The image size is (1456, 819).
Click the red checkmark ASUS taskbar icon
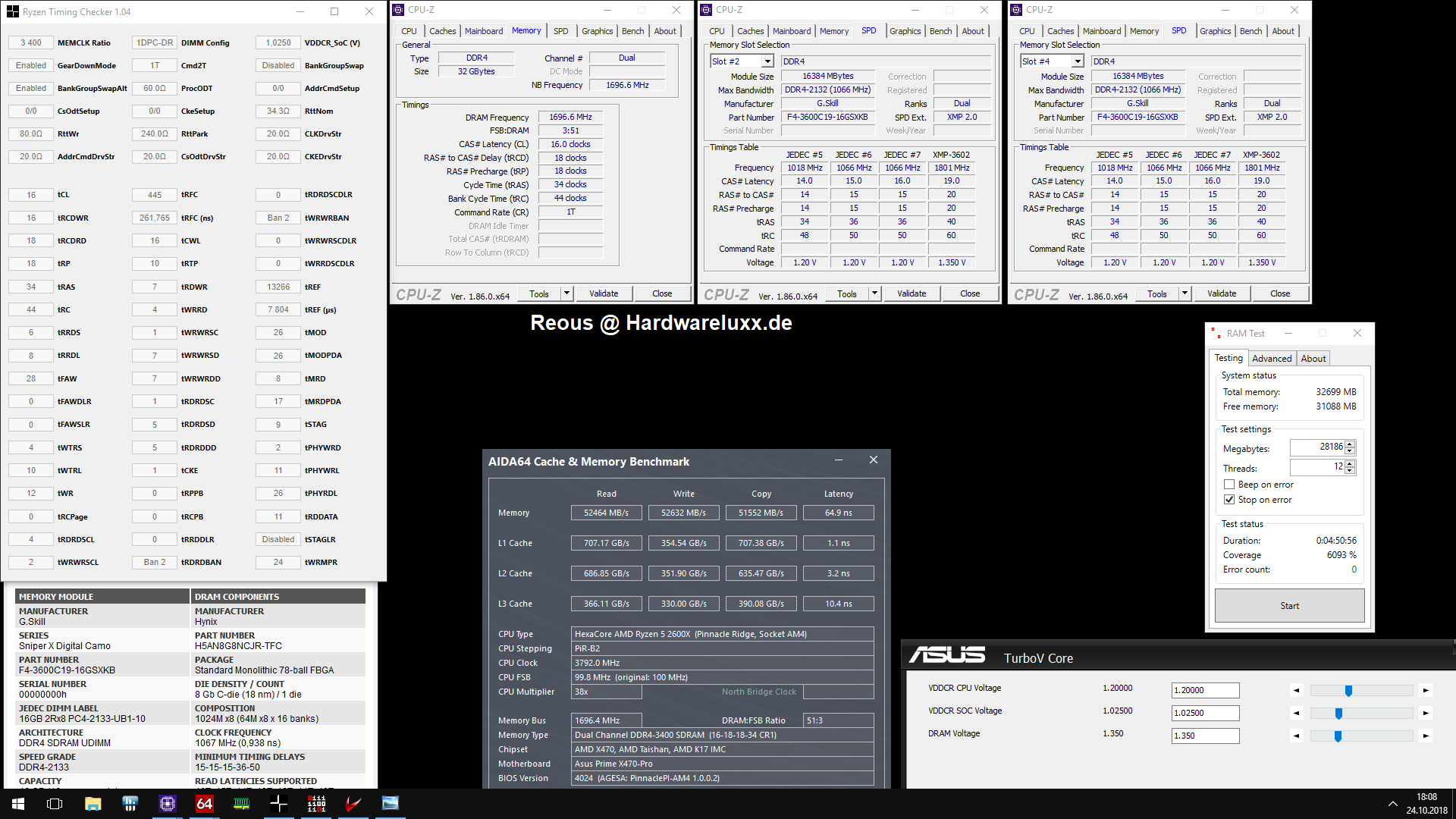tap(353, 804)
